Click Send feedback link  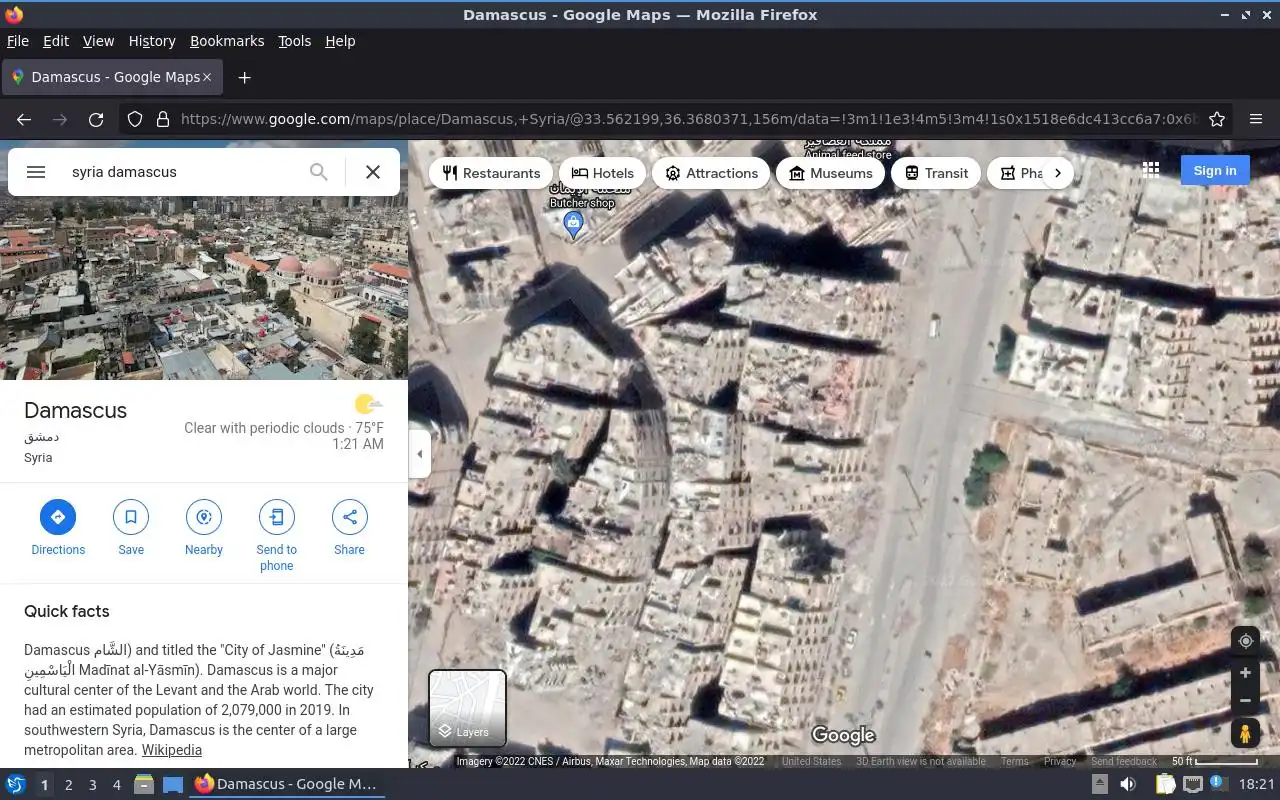[1124, 762]
